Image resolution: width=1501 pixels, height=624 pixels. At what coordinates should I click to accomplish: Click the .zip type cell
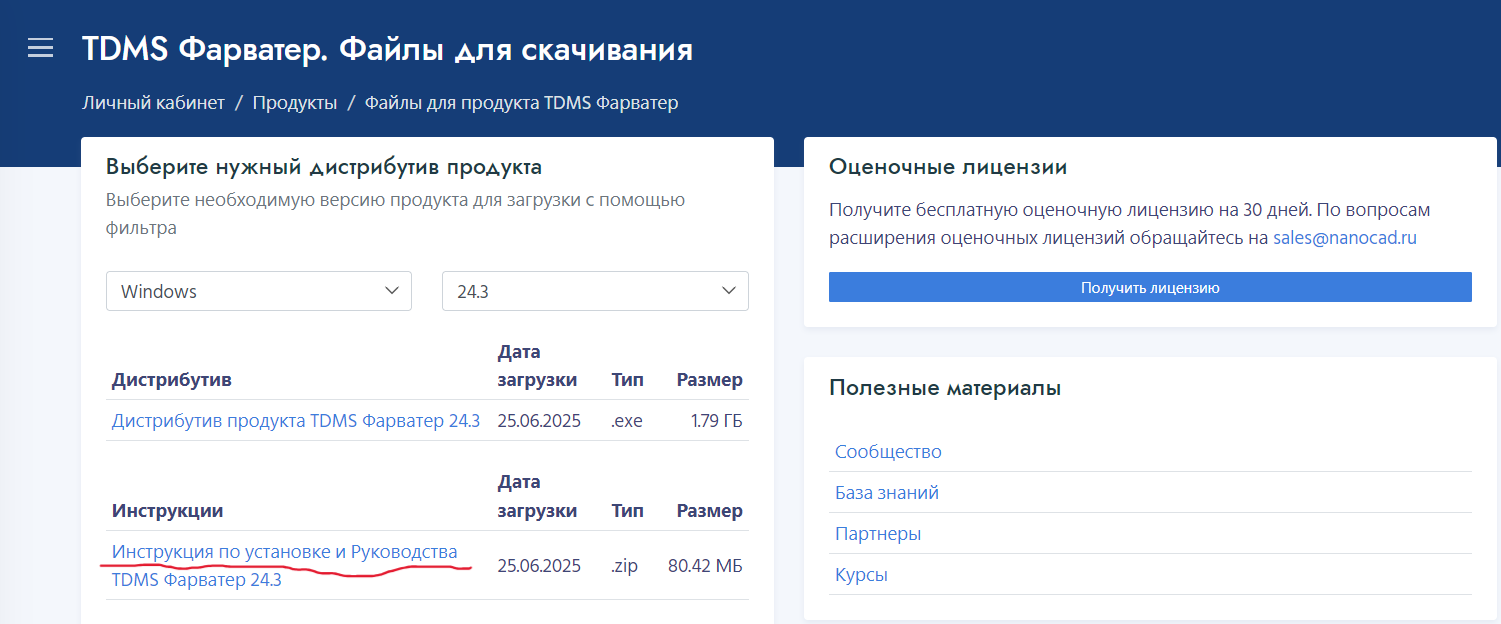pos(624,566)
